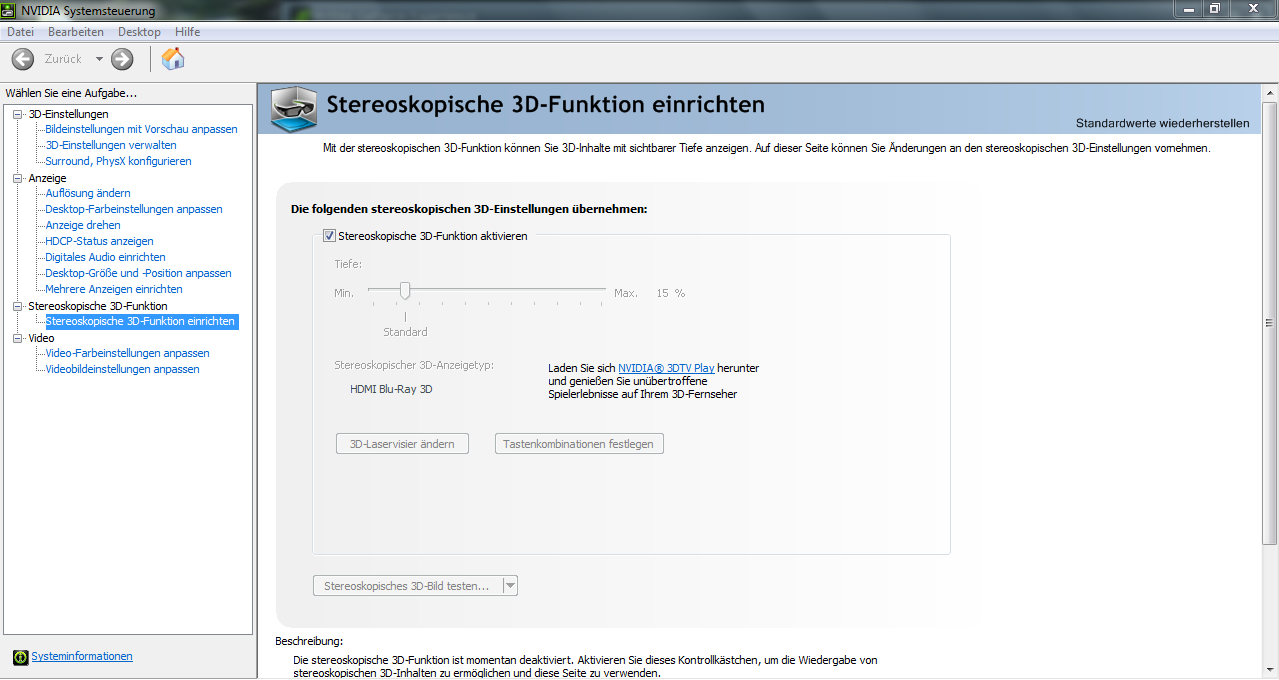Select Desktop-Farbeinstellungen anpassen
This screenshot has width=1279, height=680.
click(134, 209)
